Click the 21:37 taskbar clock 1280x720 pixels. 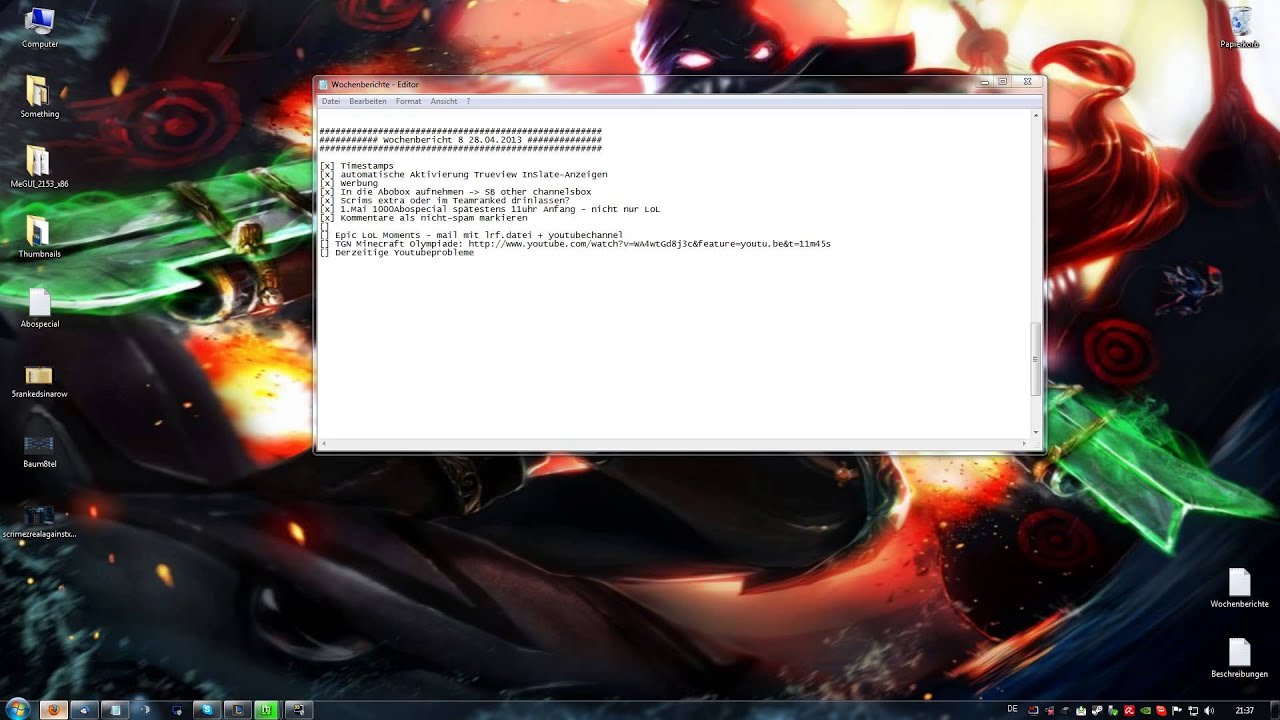pyautogui.click(x=1244, y=710)
